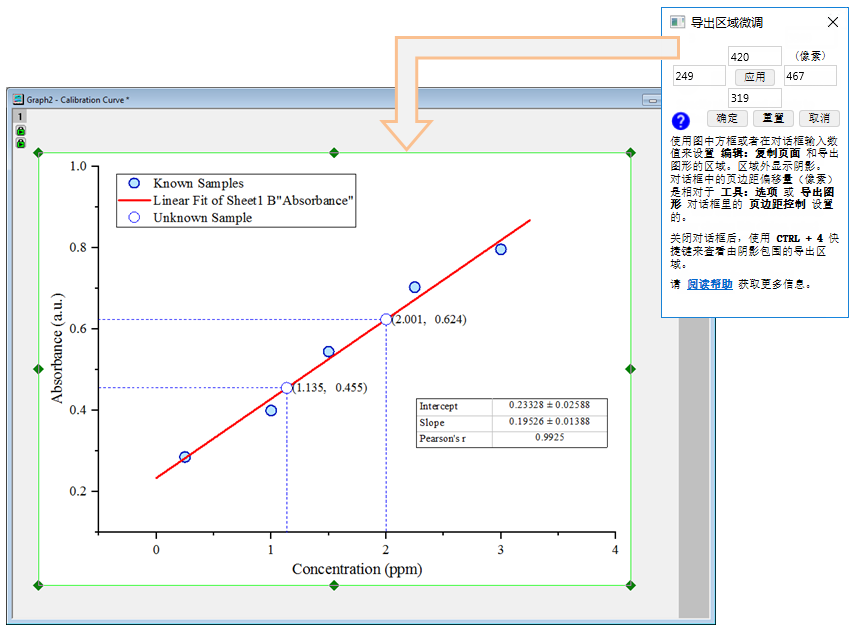The width and height of the screenshot is (858, 636).
Task: Click the Graph2 window icon in title bar
Action: click(17, 99)
